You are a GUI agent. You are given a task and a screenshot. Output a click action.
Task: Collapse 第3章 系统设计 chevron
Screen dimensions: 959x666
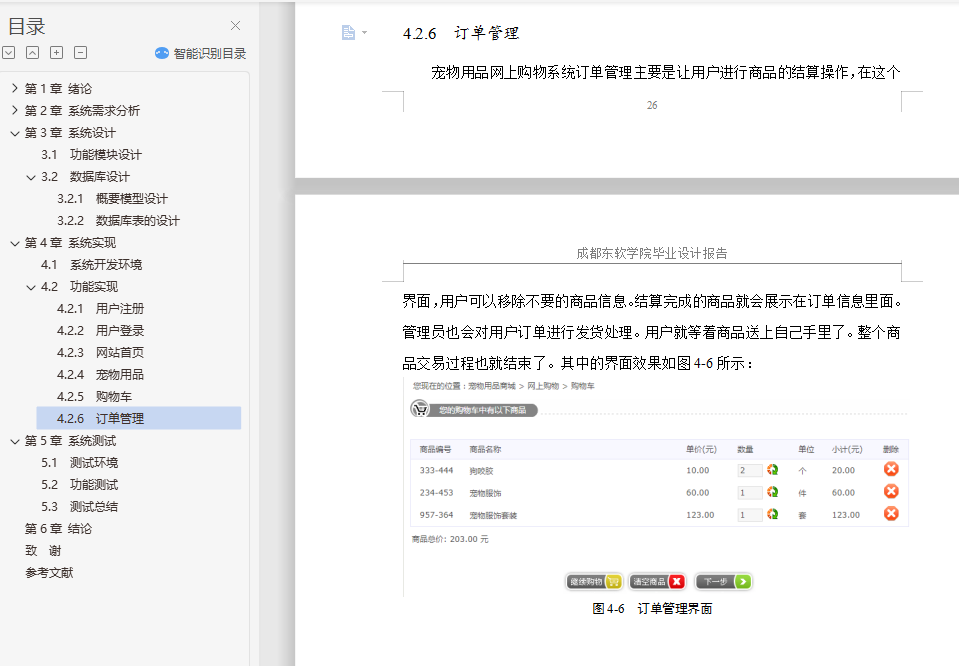15,133
